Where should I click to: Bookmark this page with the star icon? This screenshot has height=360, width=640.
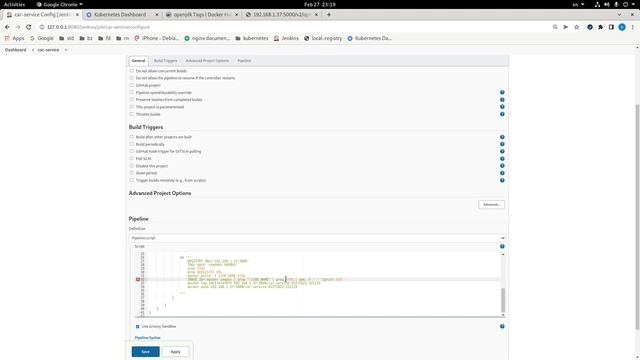(576, 27)
